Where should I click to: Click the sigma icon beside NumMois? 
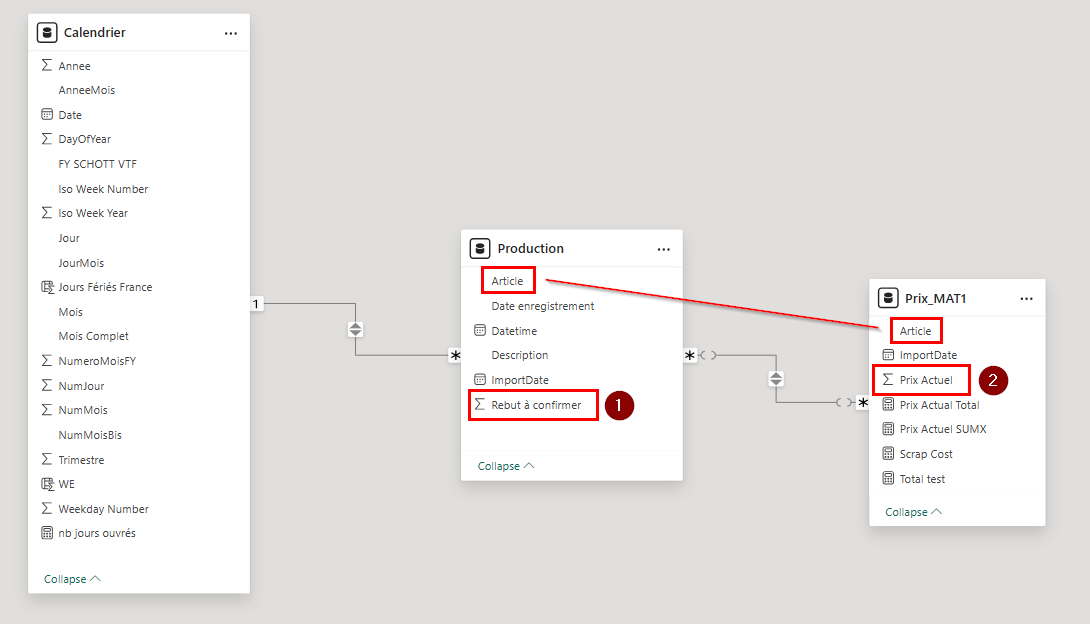tap(47, 410)
